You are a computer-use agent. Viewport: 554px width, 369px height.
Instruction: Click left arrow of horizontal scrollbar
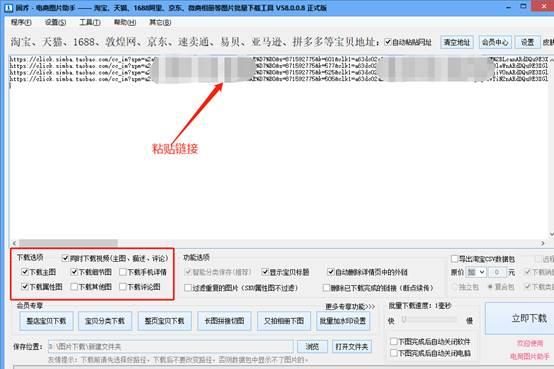[x=14, y=243]
